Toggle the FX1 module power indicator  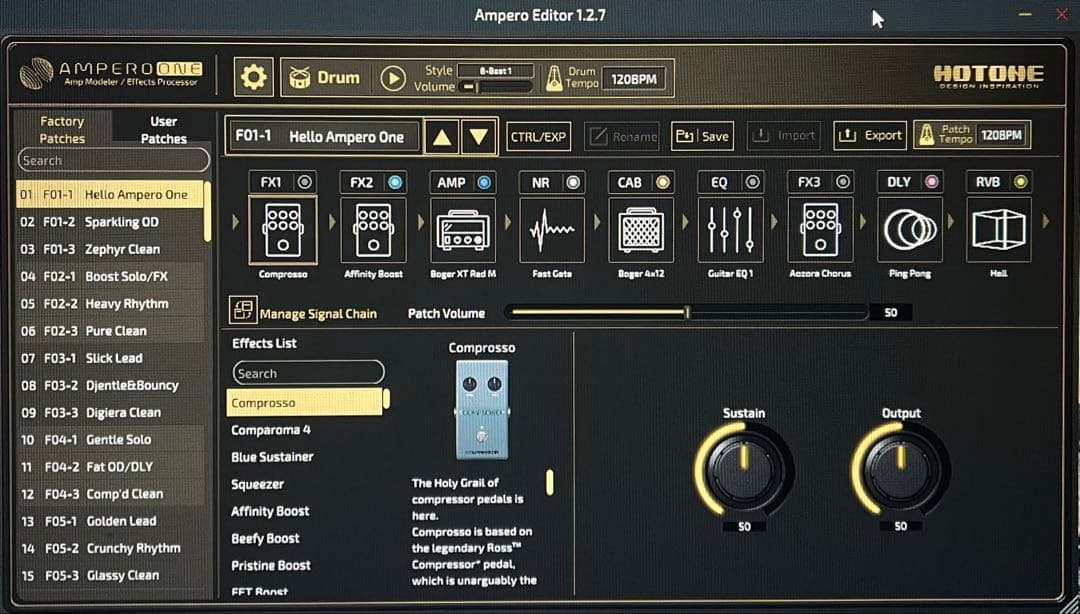click(304, 182)
